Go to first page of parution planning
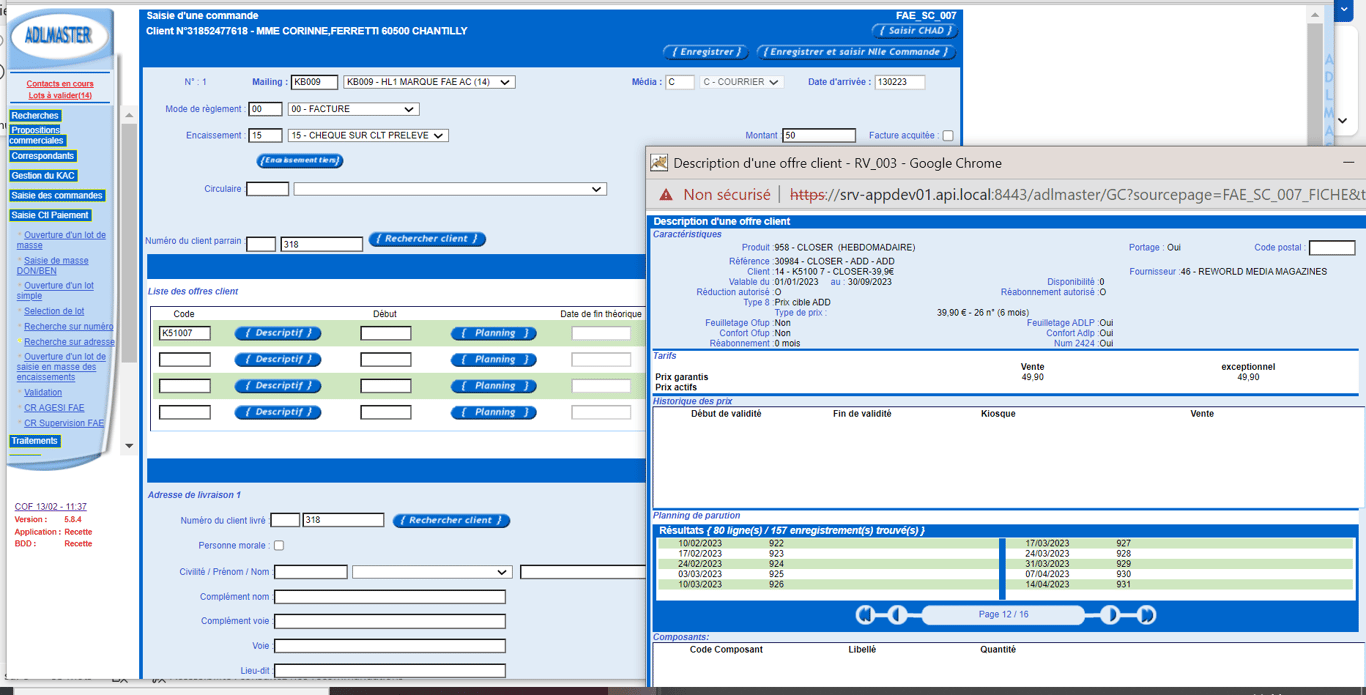This screenshot has height=695, width=1366. pyautogui.click(x=866, y=615)
